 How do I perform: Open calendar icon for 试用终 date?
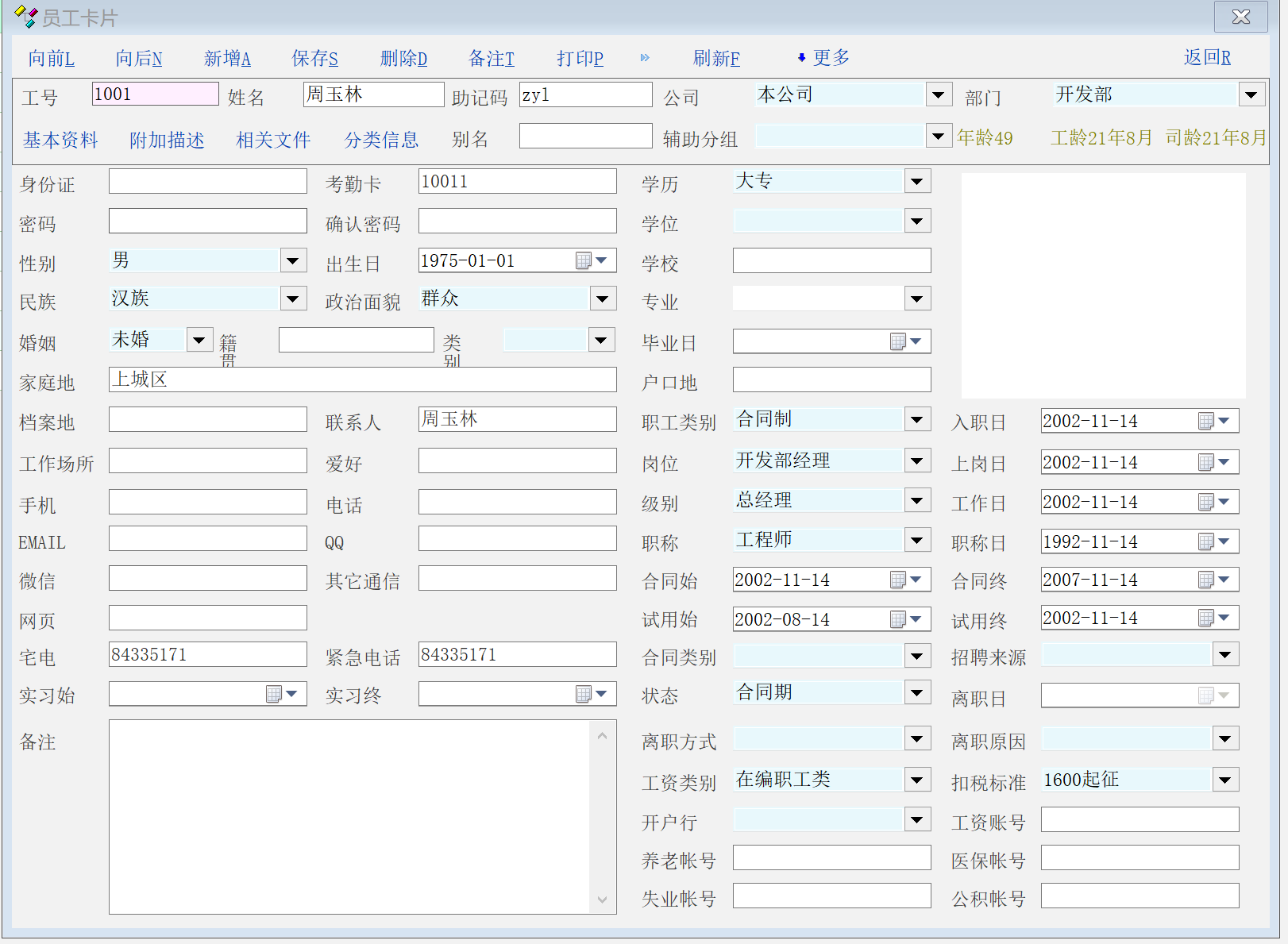click(1206, 618)
